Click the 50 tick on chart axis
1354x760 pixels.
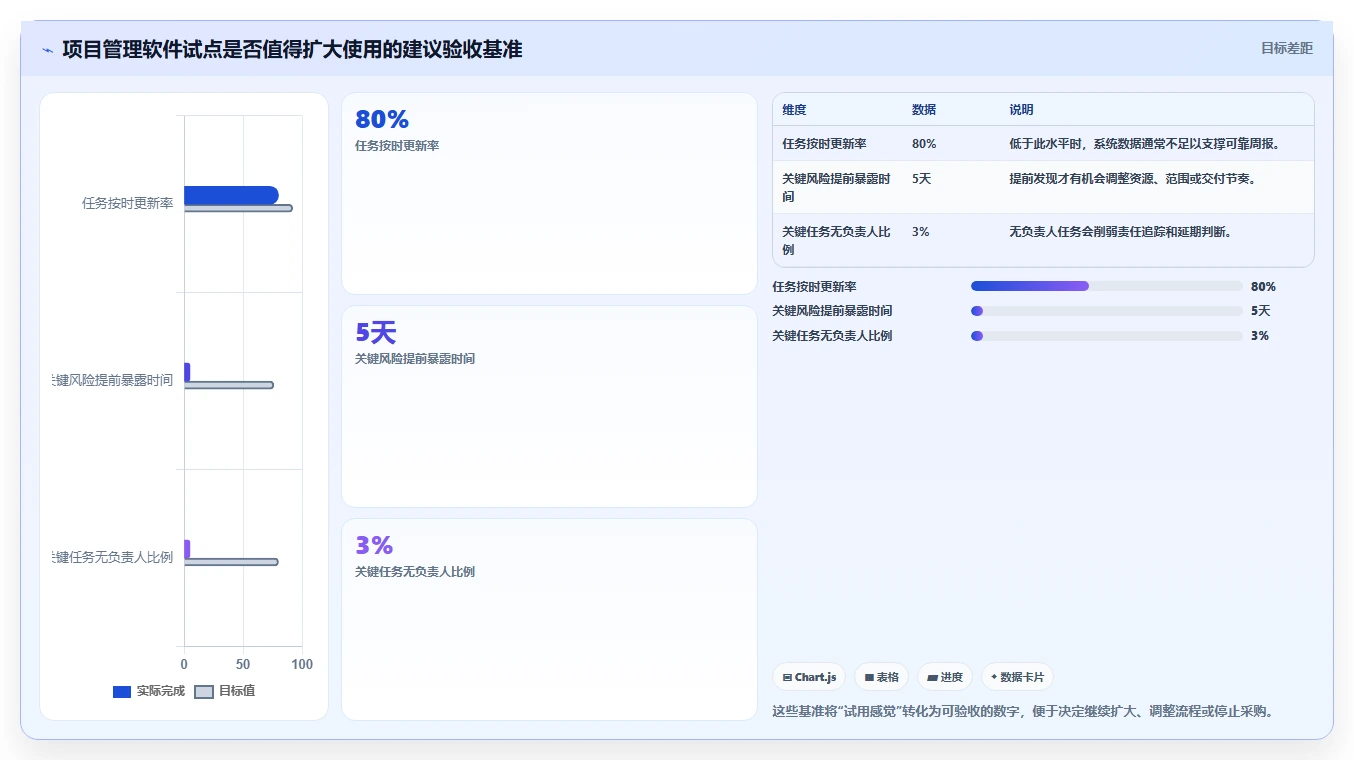pos(243,665)
